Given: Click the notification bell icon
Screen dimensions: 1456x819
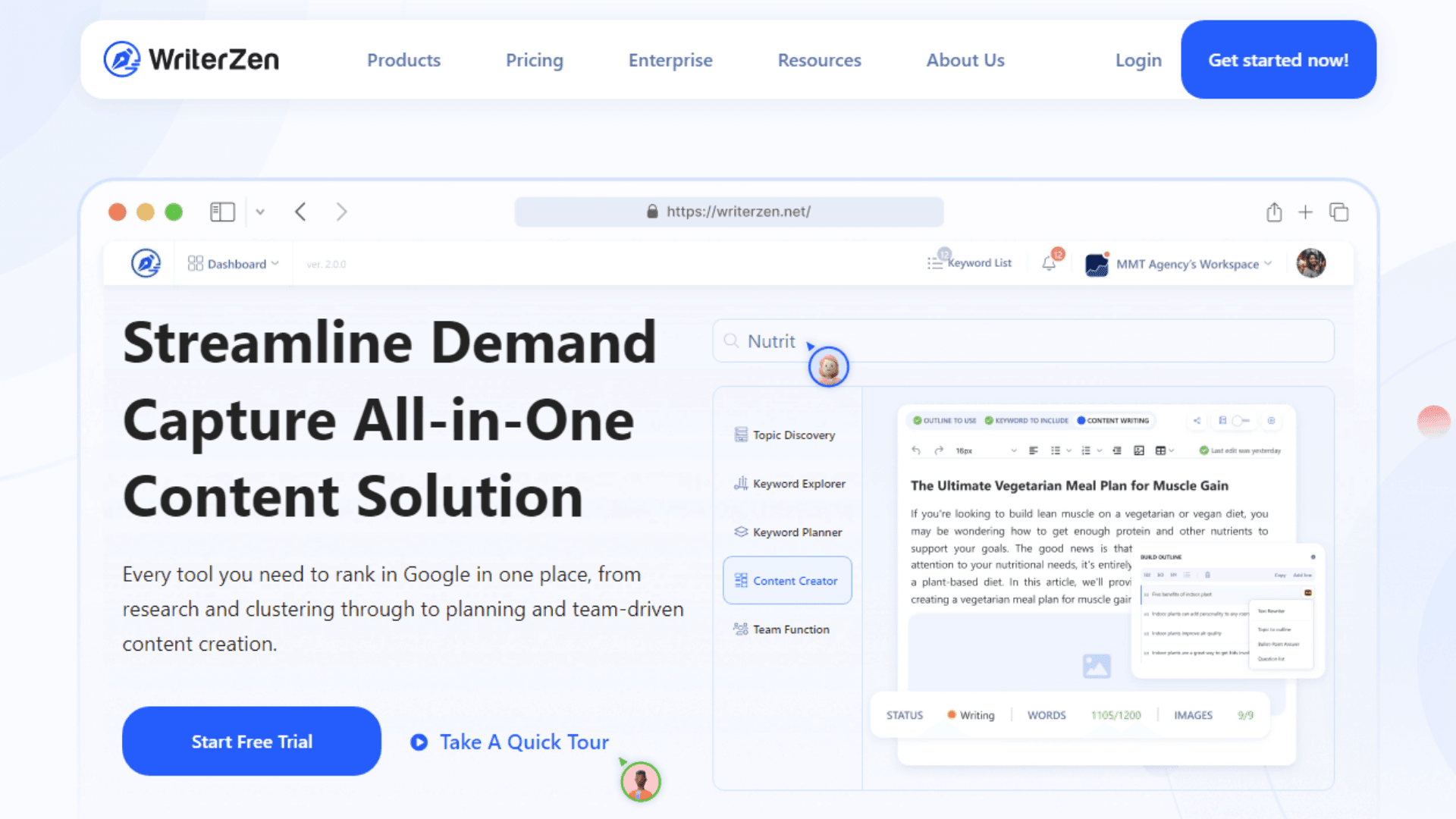Looking at the screenshot, I should click(1049, 263).
